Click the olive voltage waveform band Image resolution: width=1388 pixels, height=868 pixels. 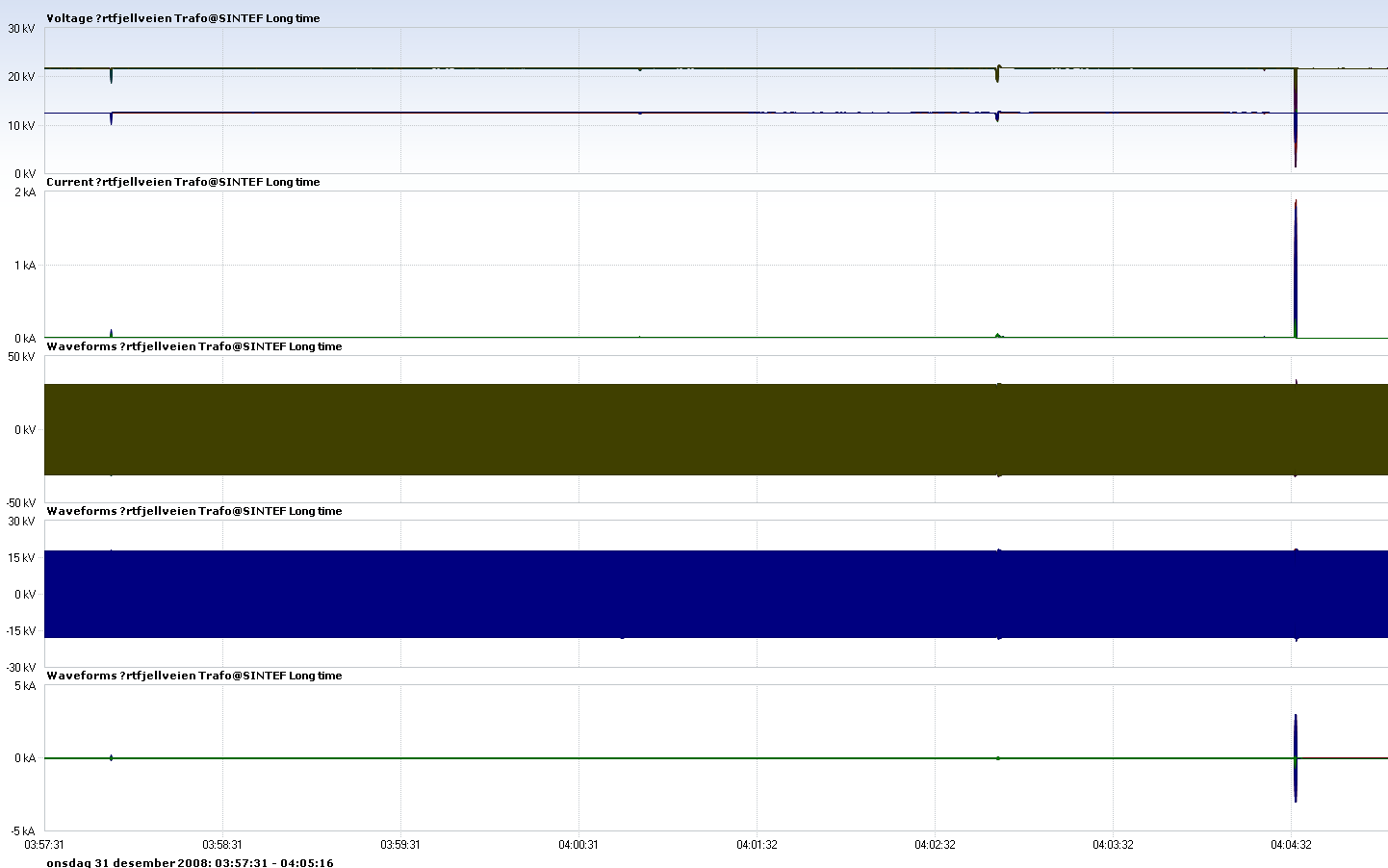pyautogui.click(x=716, y=429)
